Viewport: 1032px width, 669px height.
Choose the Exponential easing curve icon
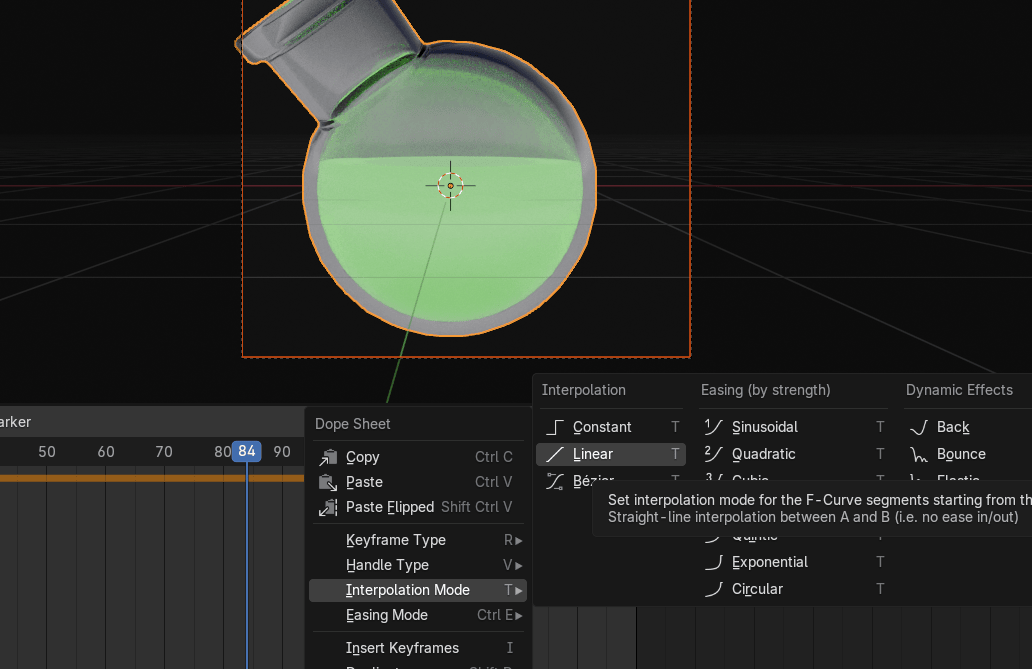click(714, 562)
